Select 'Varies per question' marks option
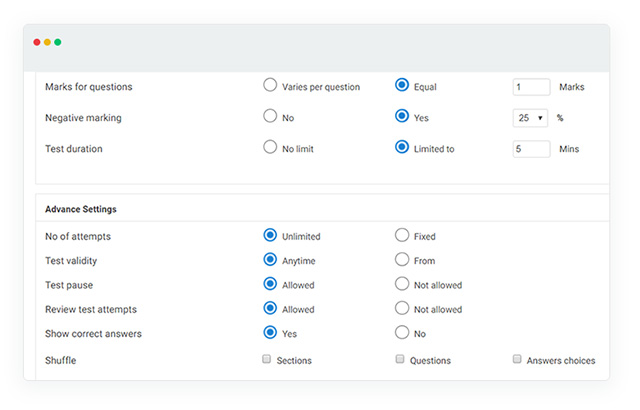Viewport: 640px width, 410px height. (270, 86)
